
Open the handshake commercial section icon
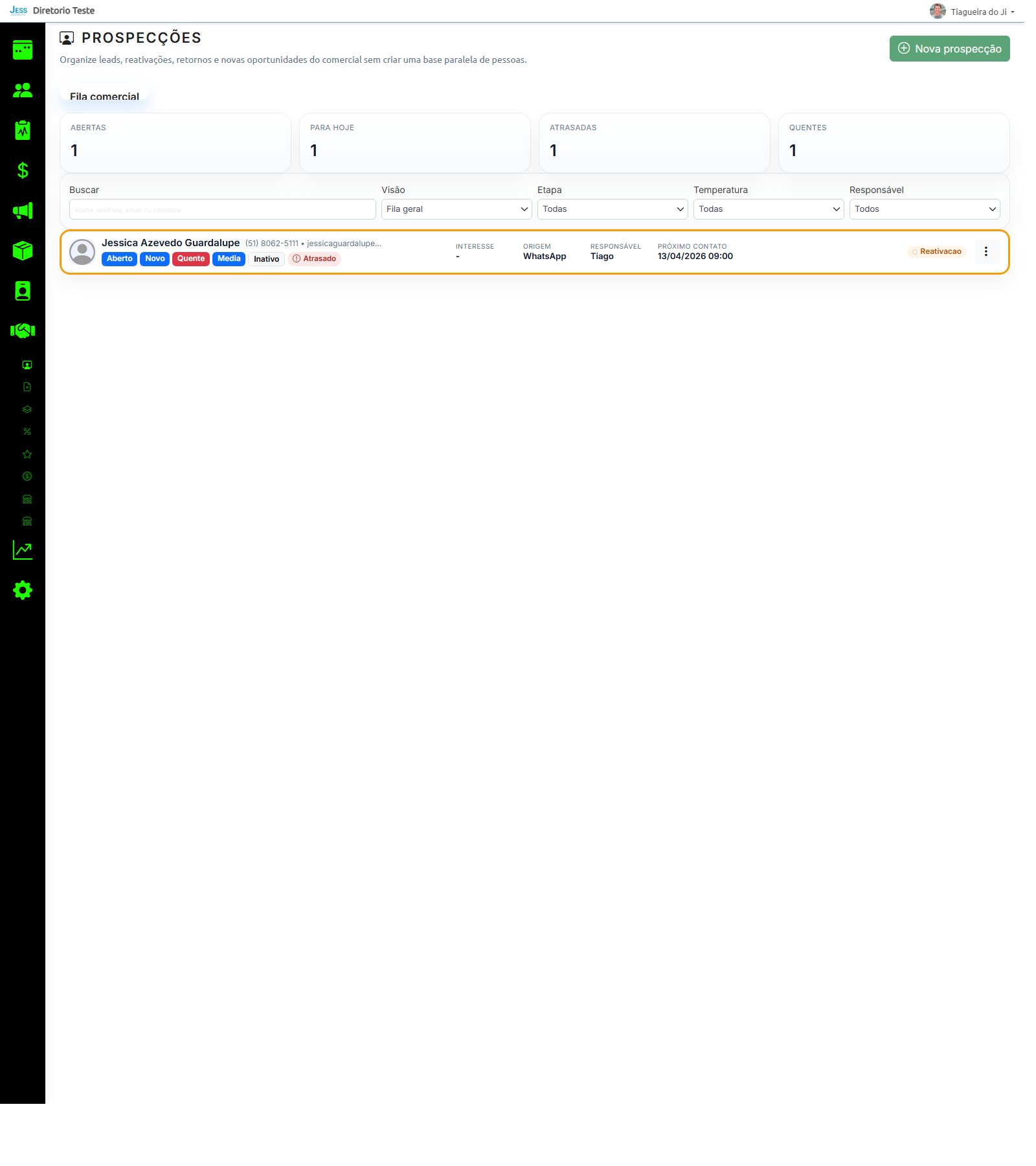pos(23,331)
